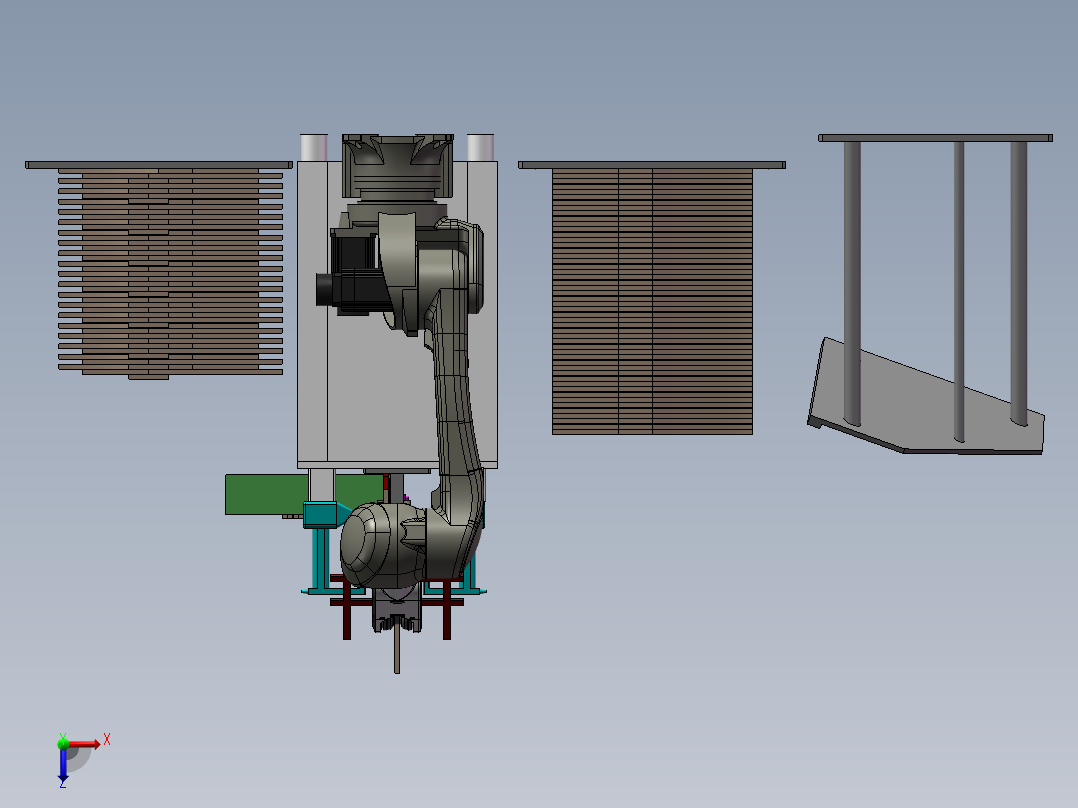Screen dimensions: 1078x808
Task: Click the blue Z axis arrow of the triad
Action: click(x=63, y=765)
